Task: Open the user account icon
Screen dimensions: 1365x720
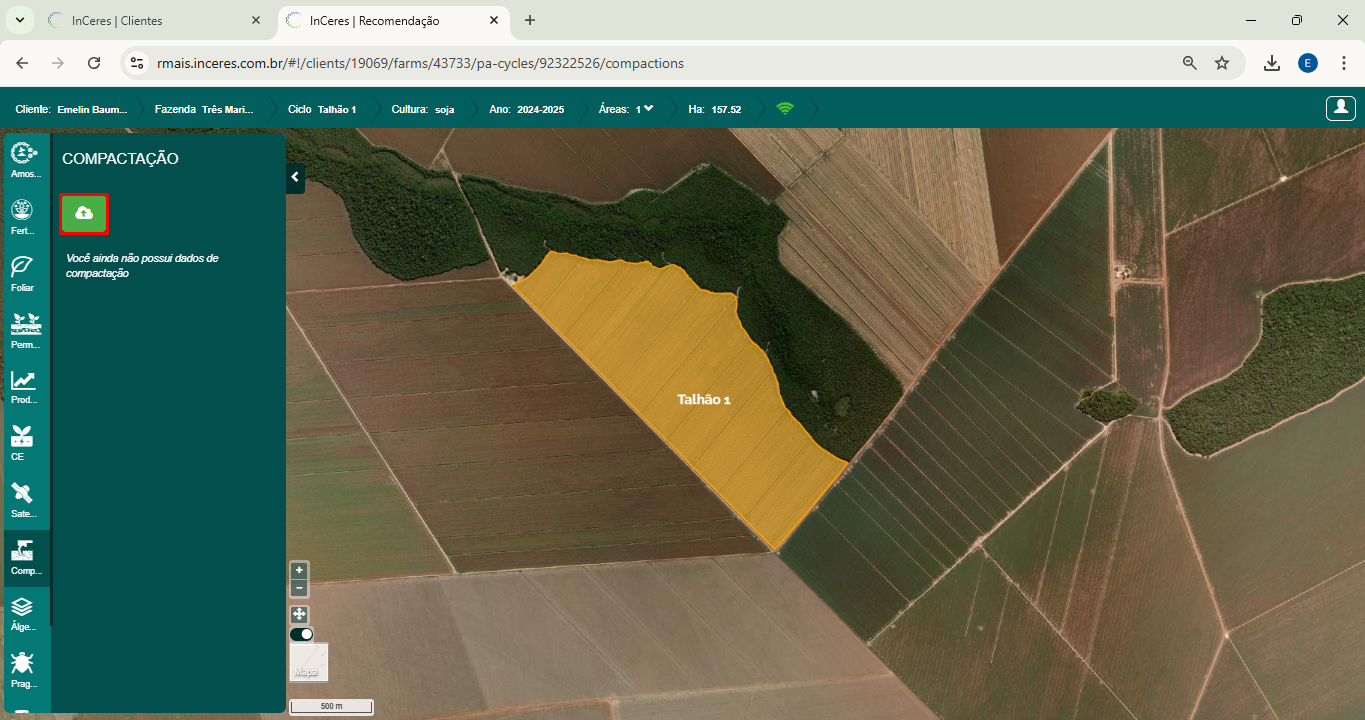Action: [x=1340, y=108]
